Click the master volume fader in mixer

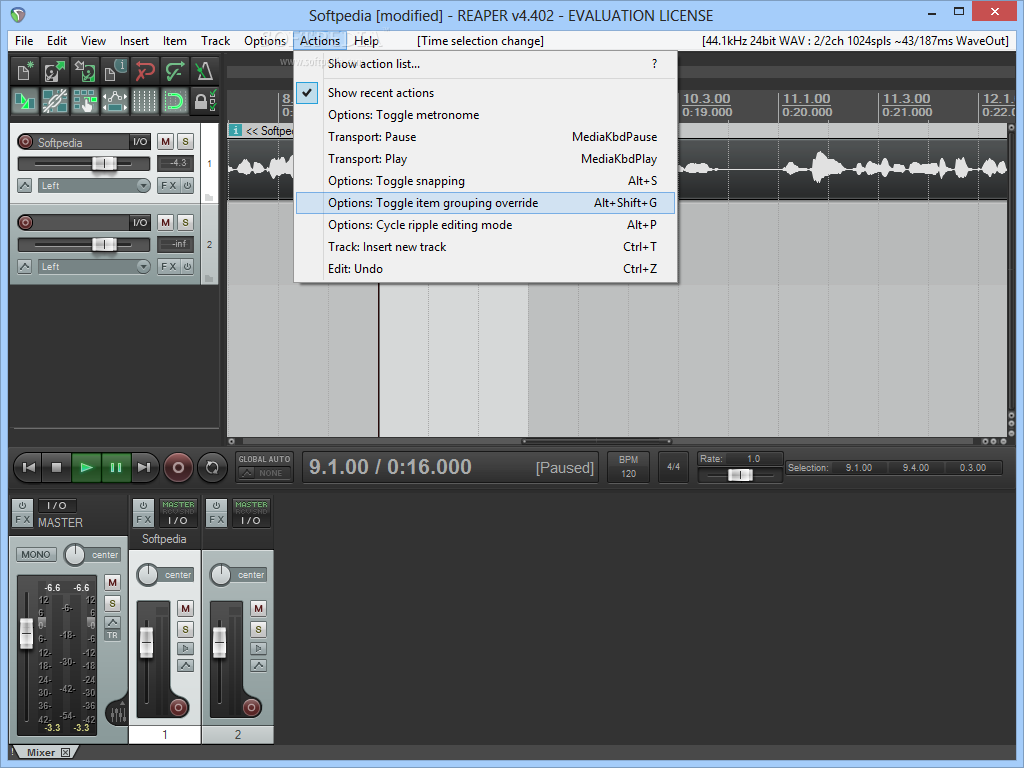[26, 633]
